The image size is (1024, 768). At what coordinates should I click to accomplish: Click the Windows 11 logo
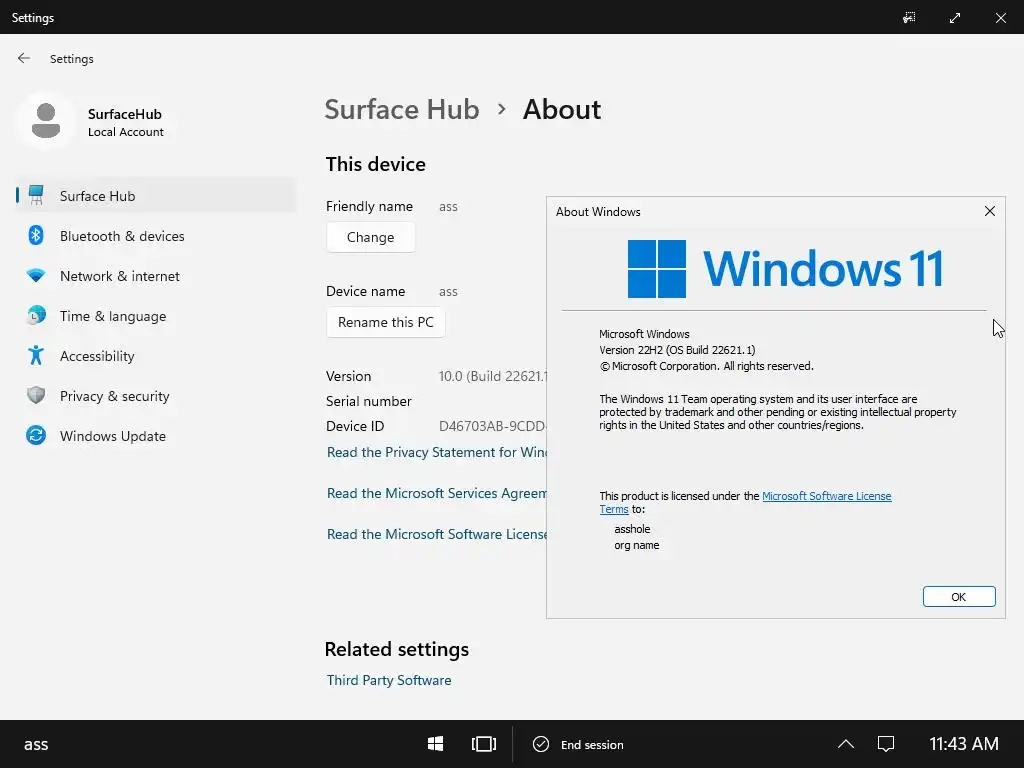[x=785, y=268]
